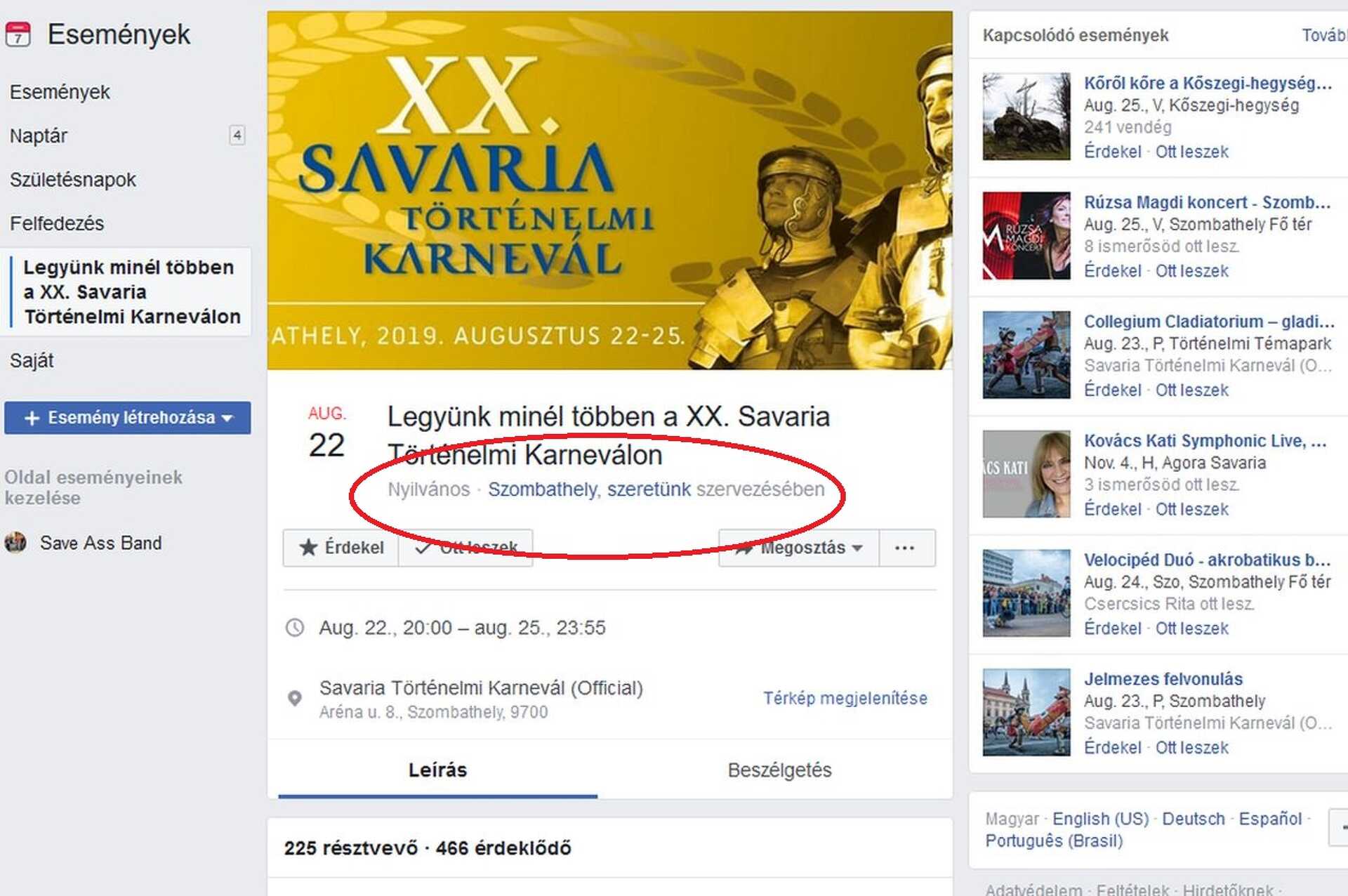Screen dimensions: 1348x896
Task: Open the Kovács Kati Symphonic Live thumbnail
Action: (1026, 474)
